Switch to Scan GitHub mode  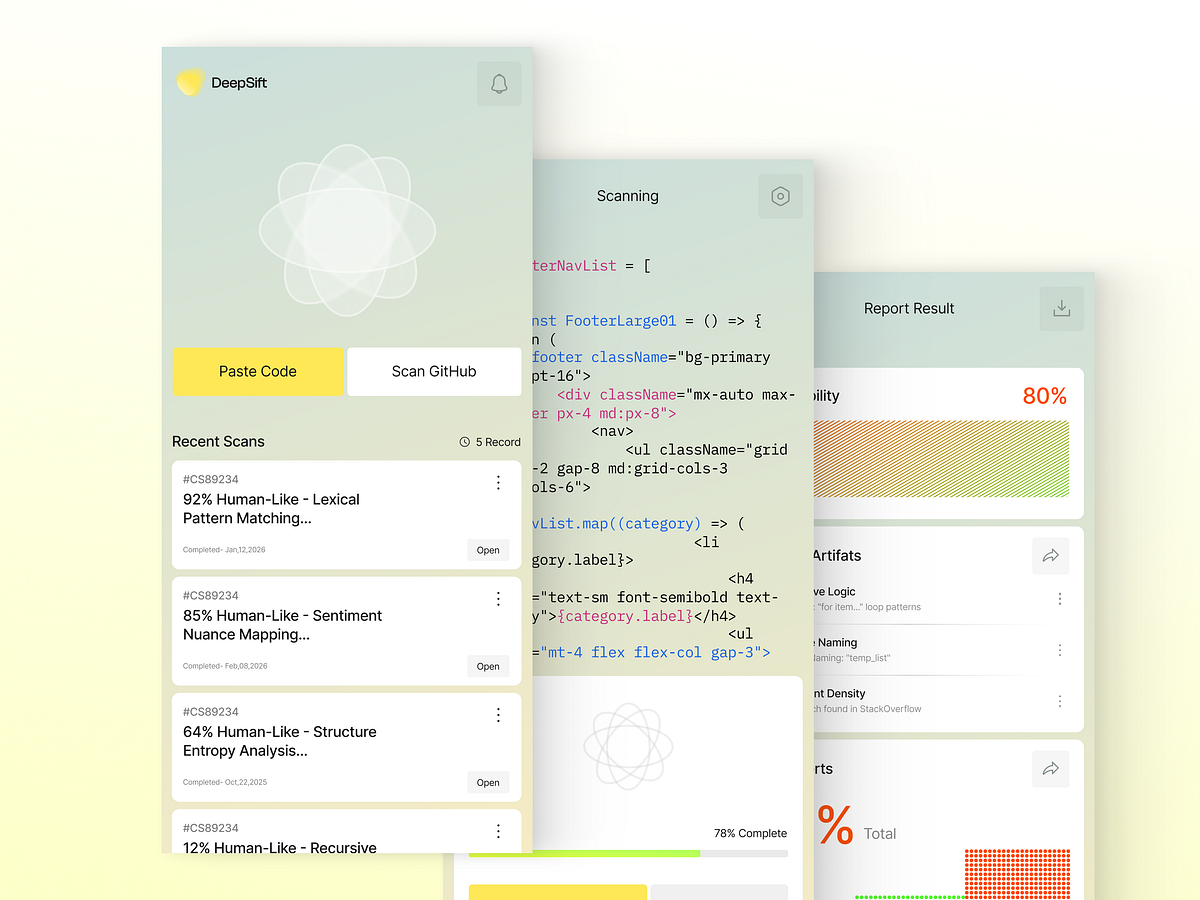point(433,371)
